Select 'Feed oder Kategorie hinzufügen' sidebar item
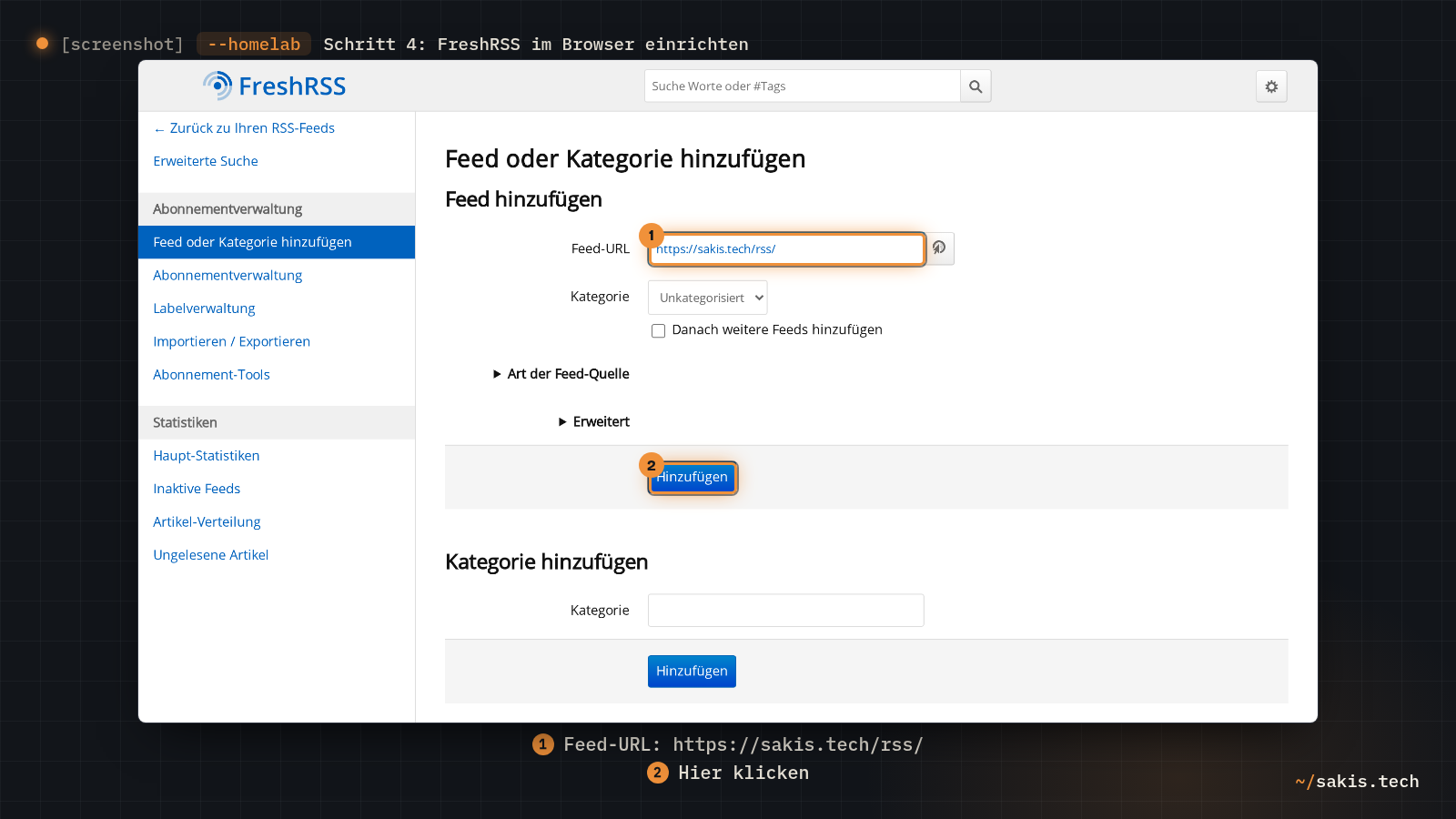This screenshot has height=819, width=1456. [277, 242]
